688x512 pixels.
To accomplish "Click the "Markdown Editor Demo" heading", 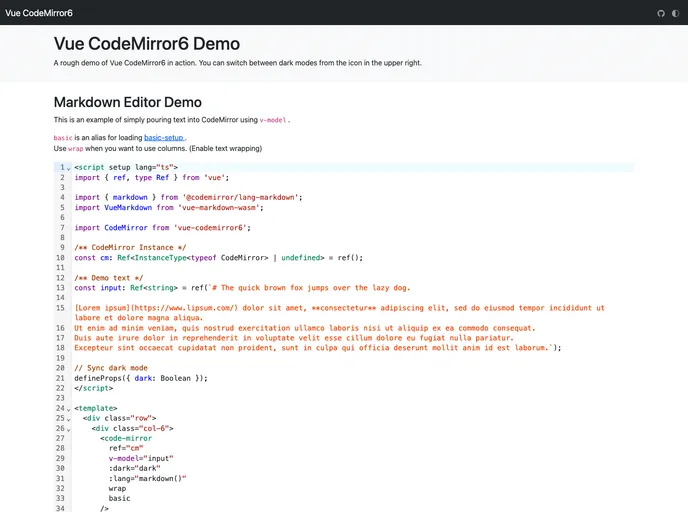I will coord(128,102).
